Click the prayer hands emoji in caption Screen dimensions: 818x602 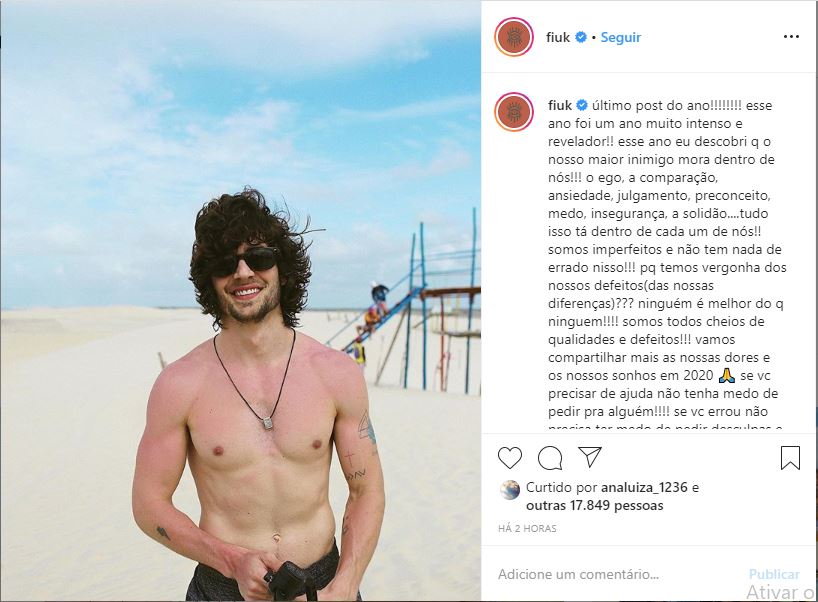[x=727, y=375]
